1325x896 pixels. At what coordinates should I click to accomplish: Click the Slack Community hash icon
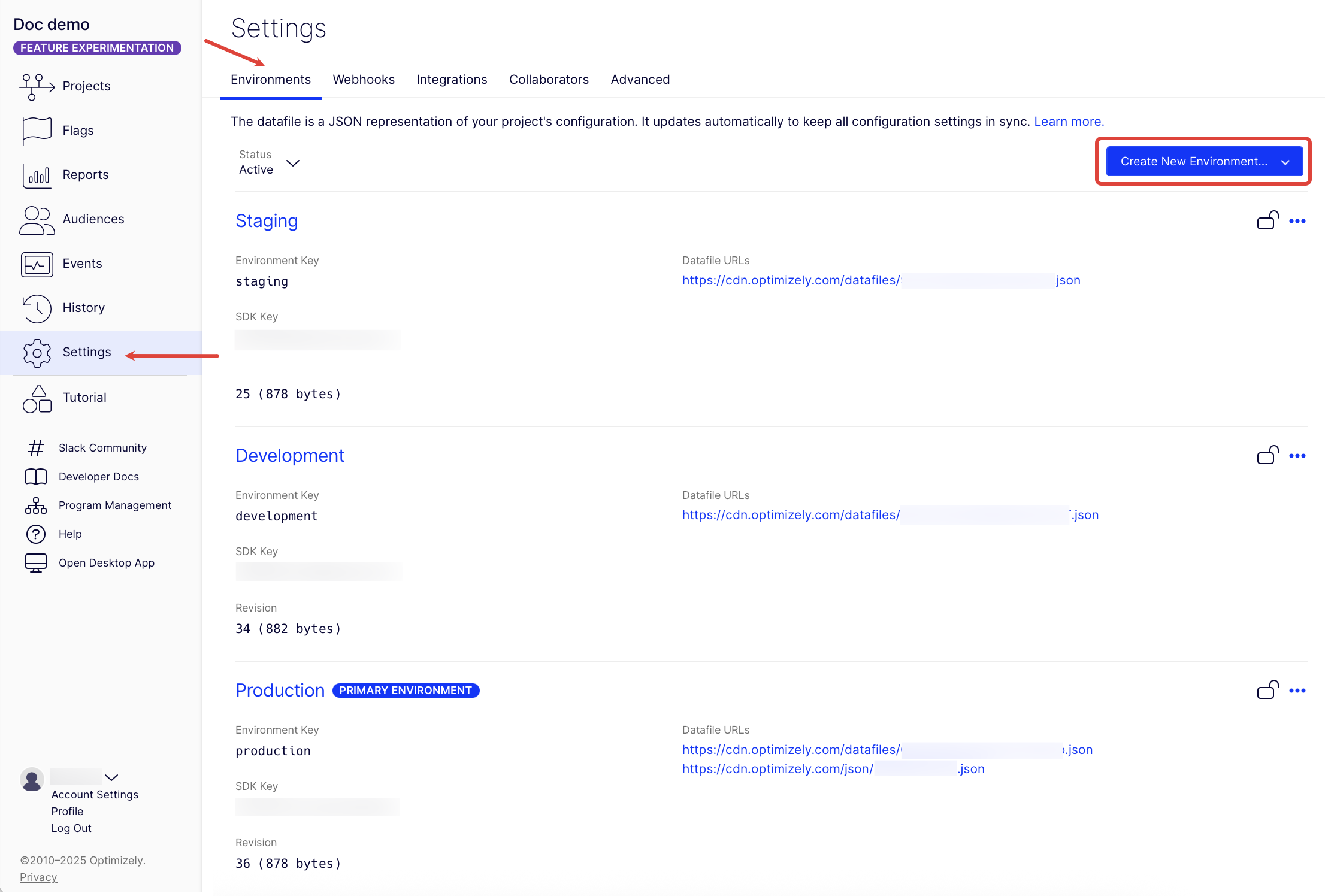click(x=36, y=448)
